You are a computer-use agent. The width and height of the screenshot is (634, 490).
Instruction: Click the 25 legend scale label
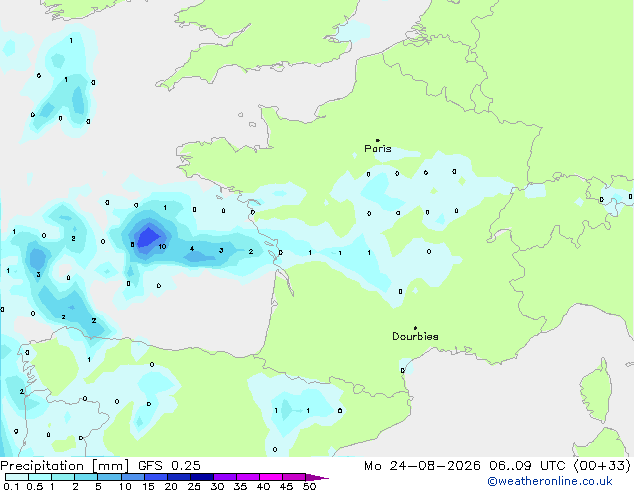pos(194,486)
